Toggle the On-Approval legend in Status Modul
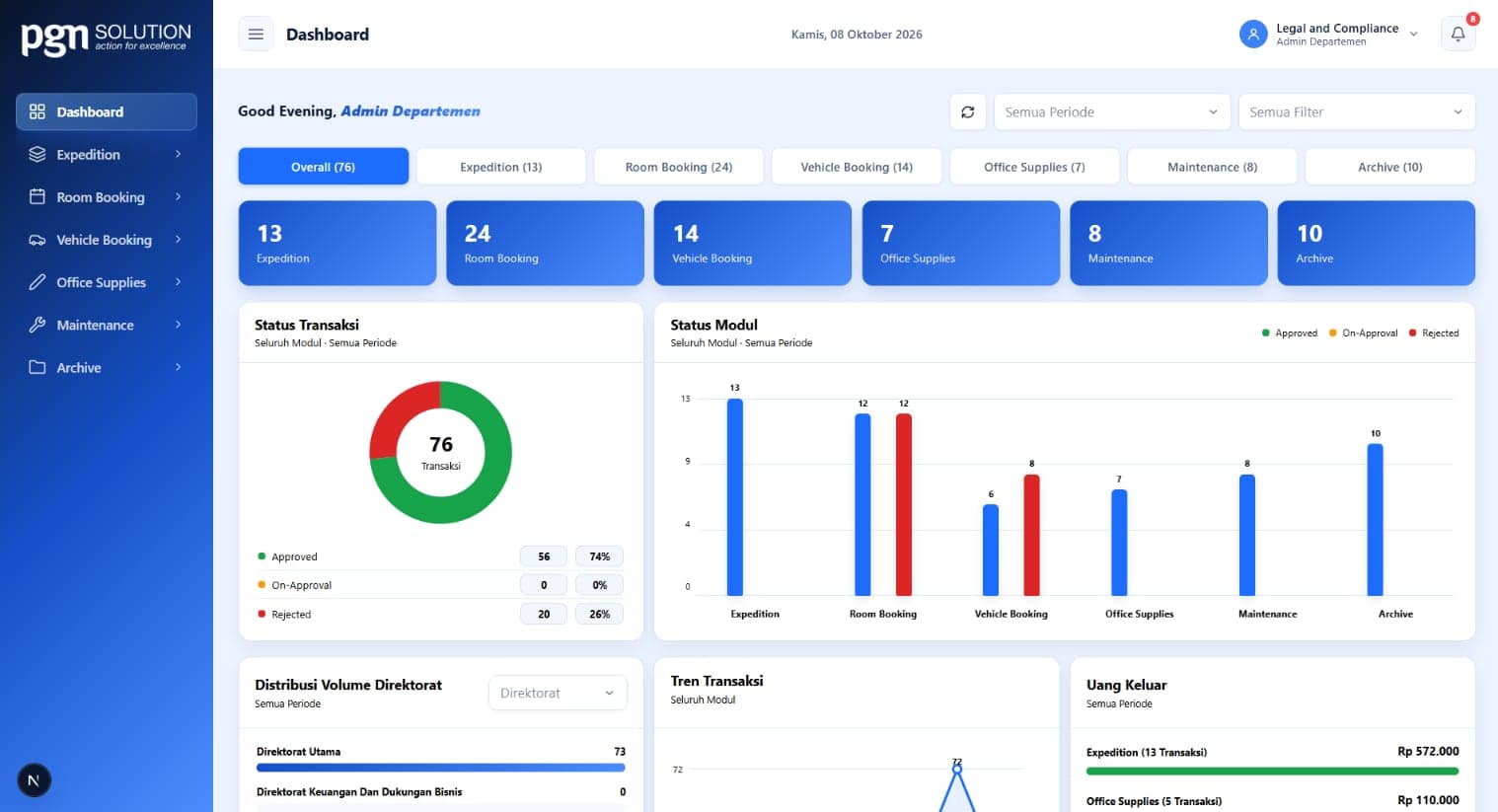 (x=1363, y=333)
